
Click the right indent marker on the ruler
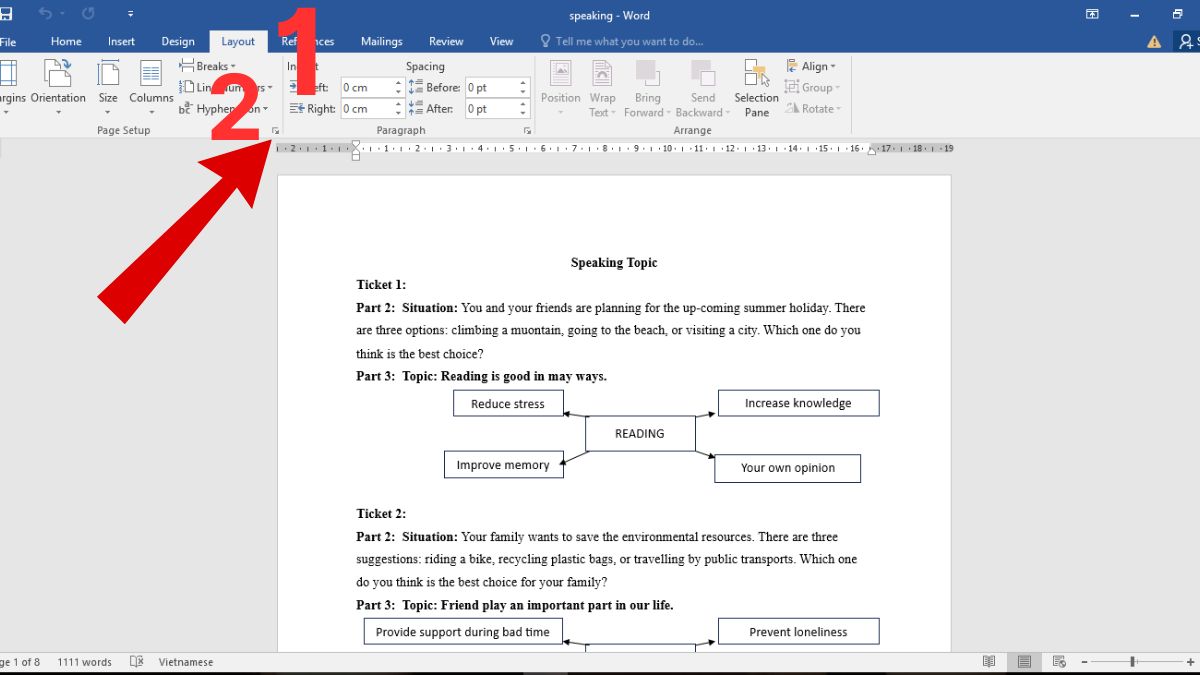click(x=872, y=151)
